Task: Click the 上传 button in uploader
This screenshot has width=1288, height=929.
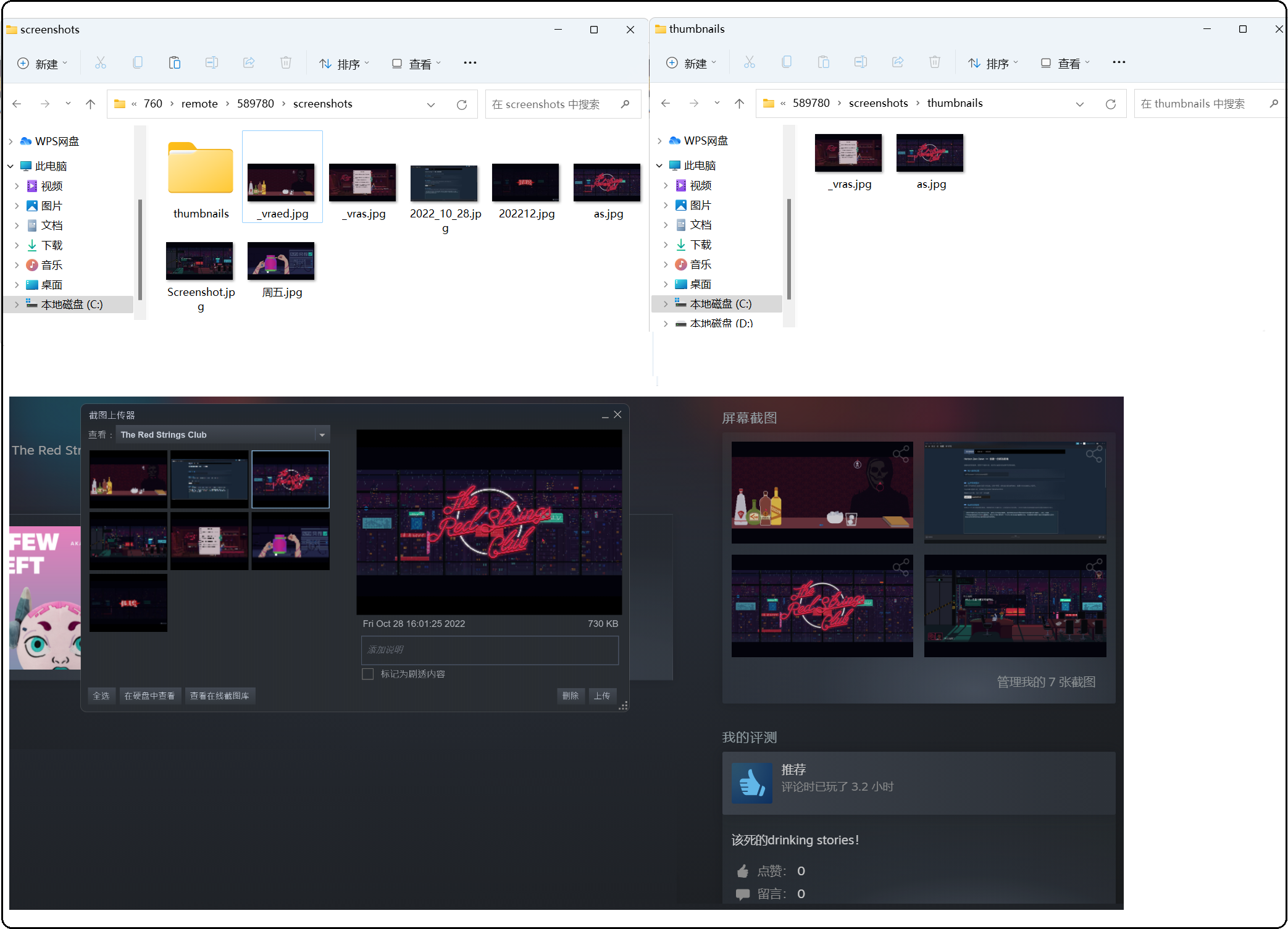Action: [602, 696]
